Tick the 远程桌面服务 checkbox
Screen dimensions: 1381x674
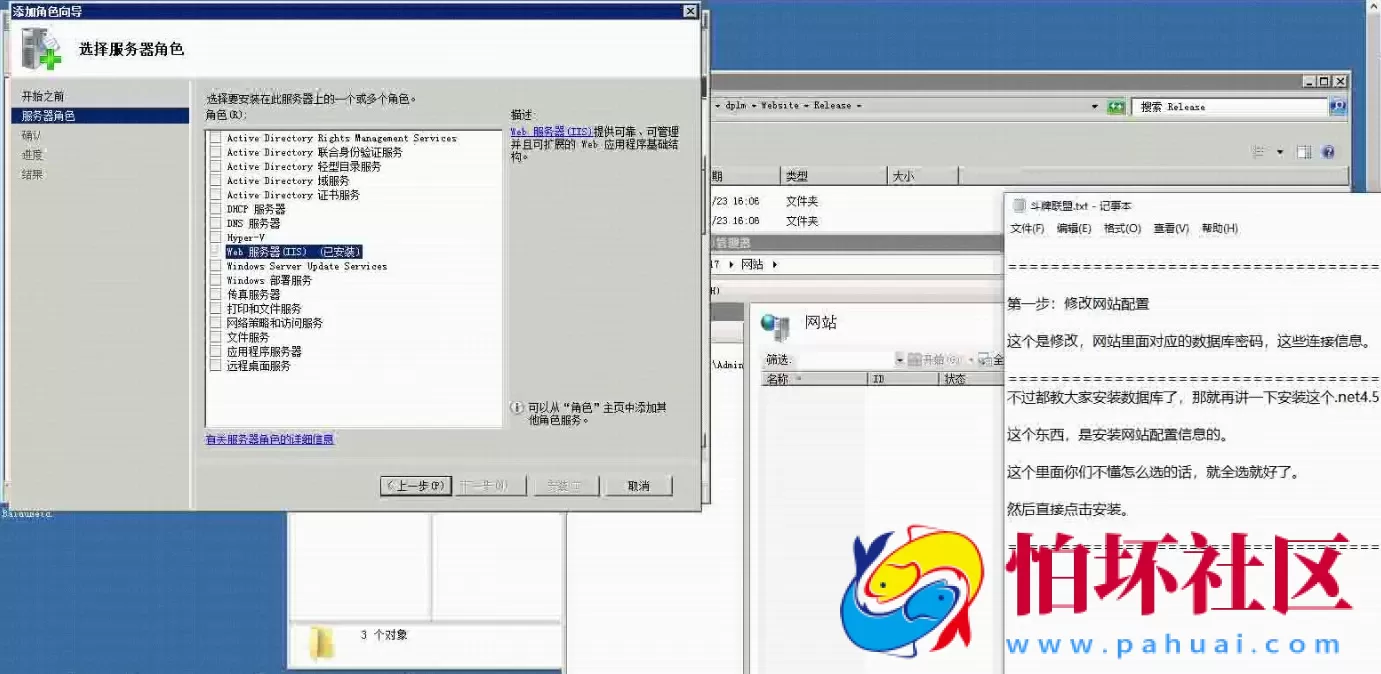215,366
